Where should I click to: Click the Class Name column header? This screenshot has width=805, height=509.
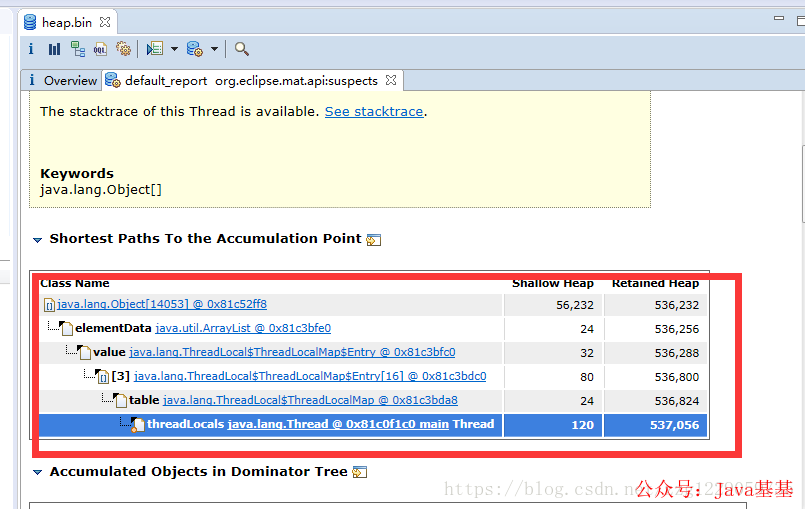74,283
